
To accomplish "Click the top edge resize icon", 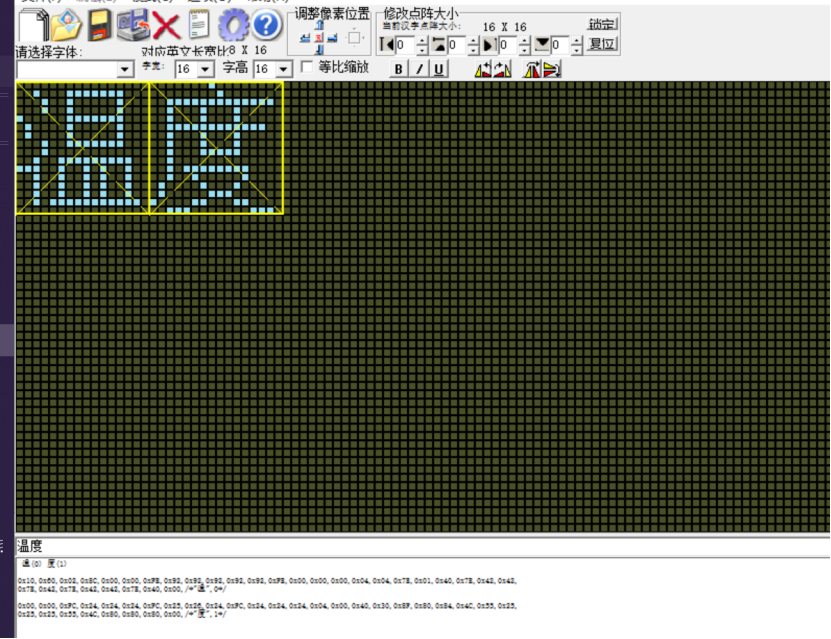I will tap(438, 45).
